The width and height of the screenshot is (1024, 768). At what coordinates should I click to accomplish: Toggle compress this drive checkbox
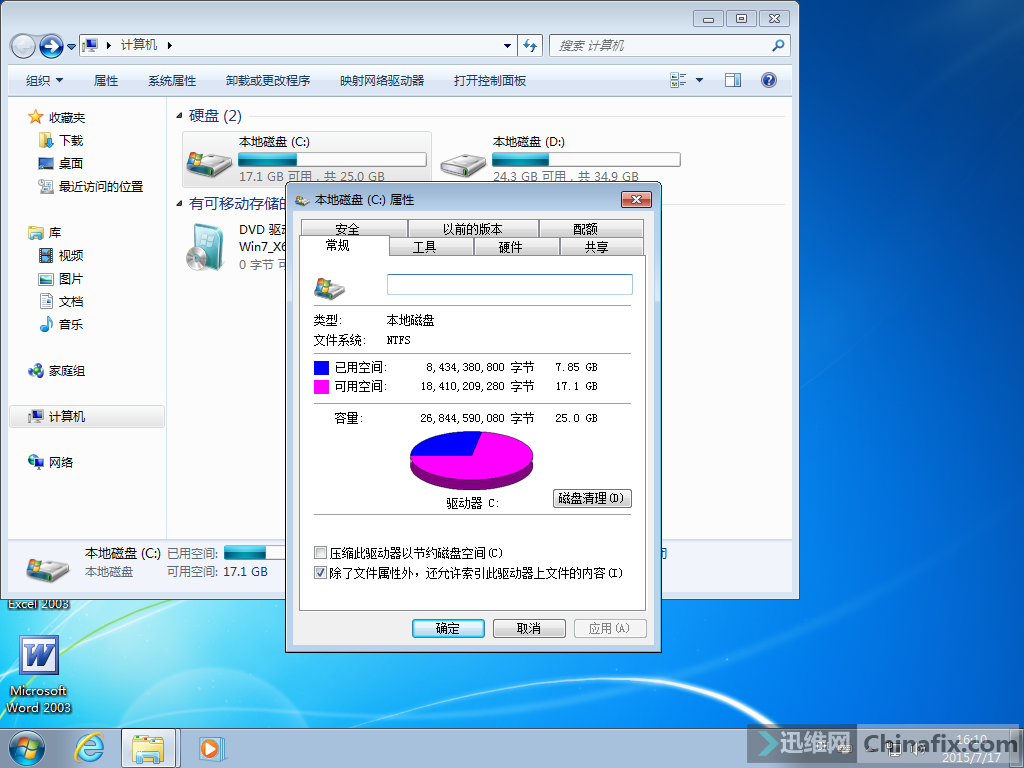320,553
